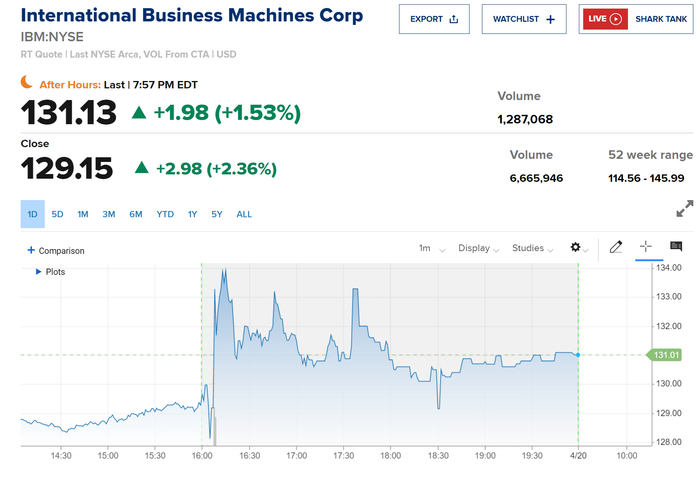This screenshot has height=480, width=700.
Task: Show the ALL time range
Action: pos(244,214)
